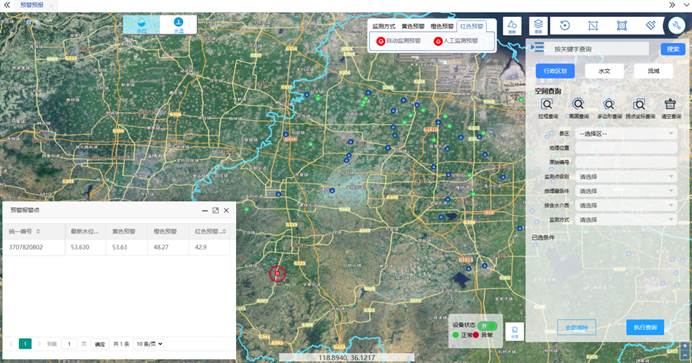Click the 执行查询 execute query button

pyautogui.click(x=645, y=327)
